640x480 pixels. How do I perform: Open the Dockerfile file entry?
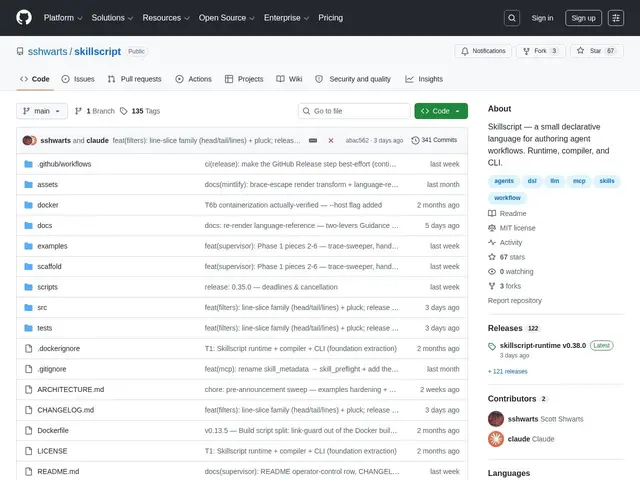[x=53, y=431]
